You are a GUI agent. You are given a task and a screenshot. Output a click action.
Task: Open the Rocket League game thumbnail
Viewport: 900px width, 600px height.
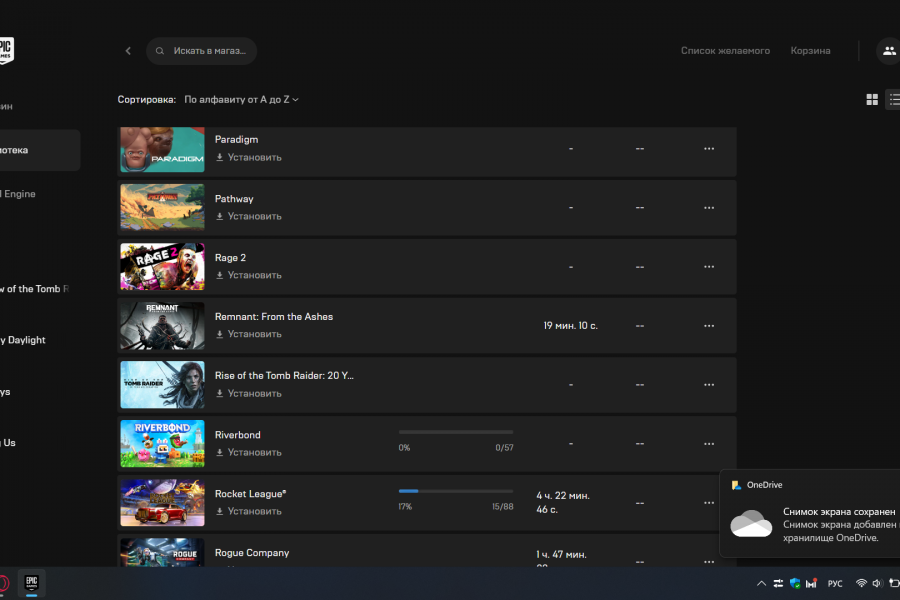[x=162, y=503]
